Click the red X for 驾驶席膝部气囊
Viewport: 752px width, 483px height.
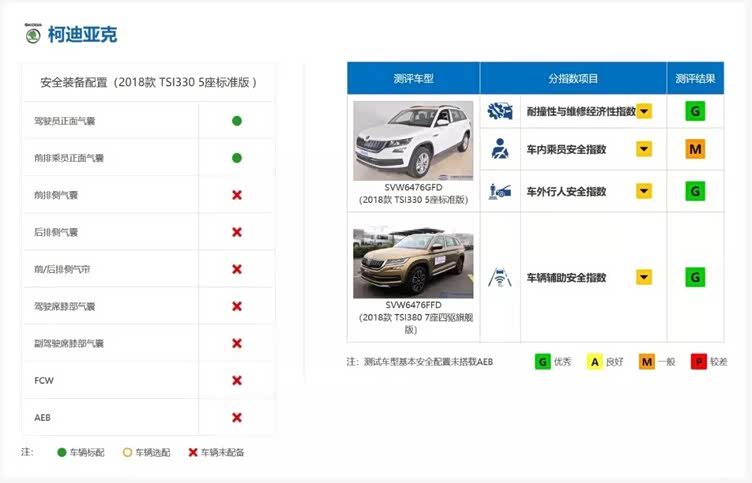236,306
